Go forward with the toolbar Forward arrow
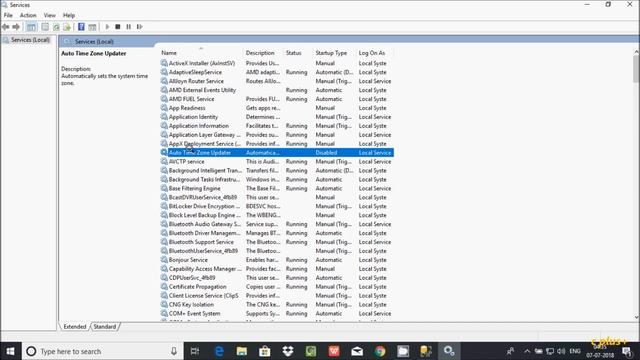The height and width of the screenshot is (360, 640). 16,27
